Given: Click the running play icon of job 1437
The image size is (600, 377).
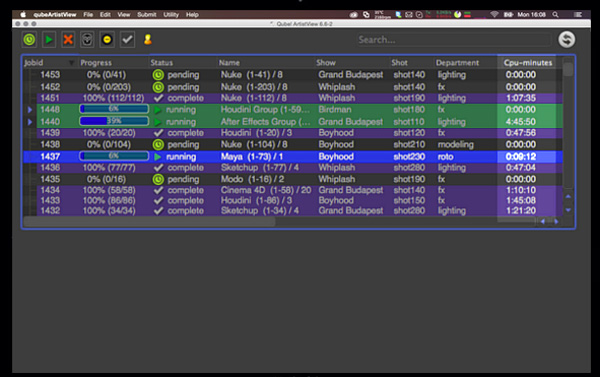Looking at the screenshot, I should [157, 157].
